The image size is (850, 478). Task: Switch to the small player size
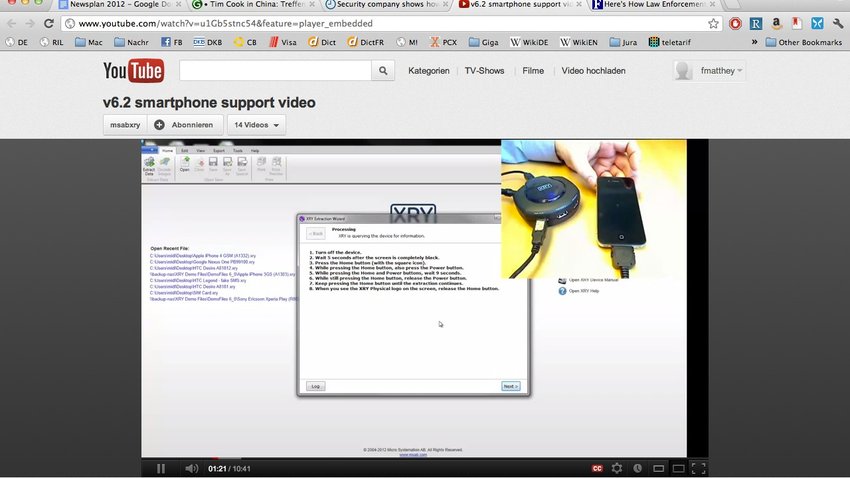(659, 469)
